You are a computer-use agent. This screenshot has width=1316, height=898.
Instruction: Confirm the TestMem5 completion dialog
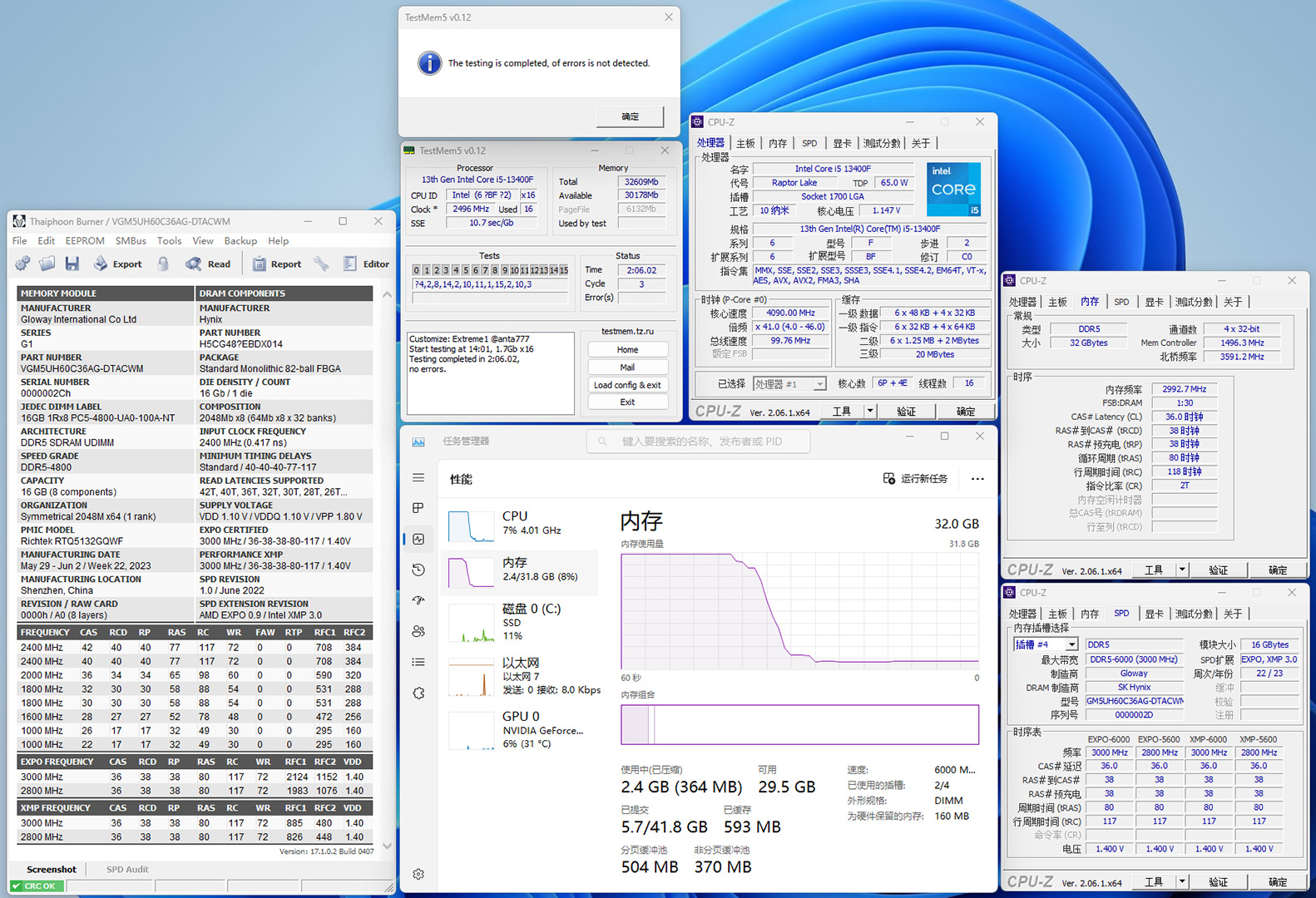pyautogui.click(x=630, y=116)
